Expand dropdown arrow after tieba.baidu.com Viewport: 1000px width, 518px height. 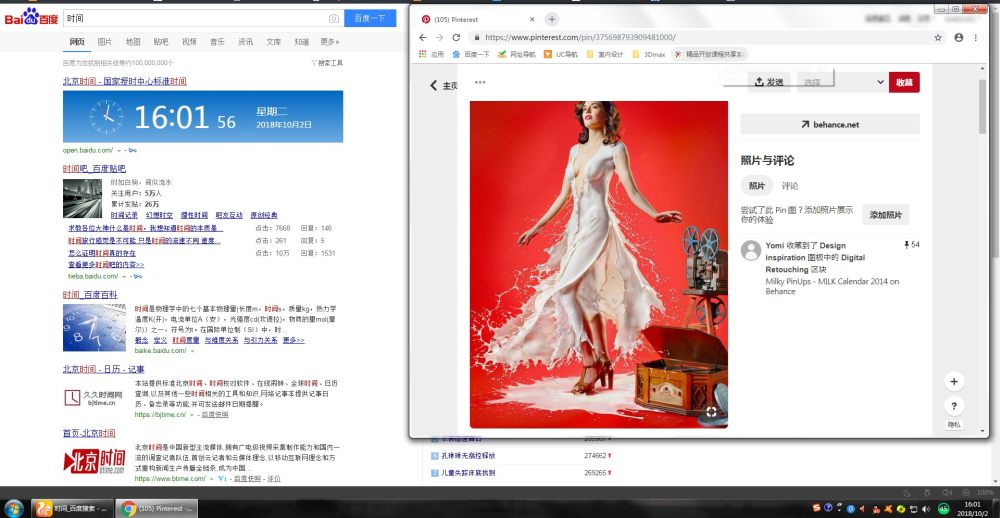tap(125, 276)
